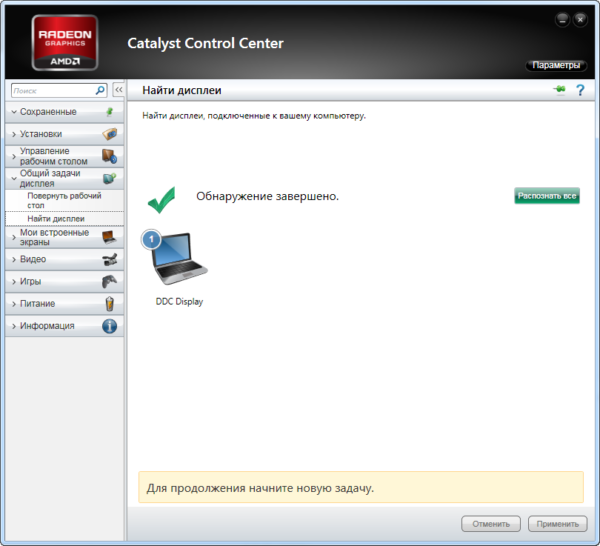Click the Общий задачи дисплея monitor icon
The image size is (600, 546).
[x=109, y=178]
